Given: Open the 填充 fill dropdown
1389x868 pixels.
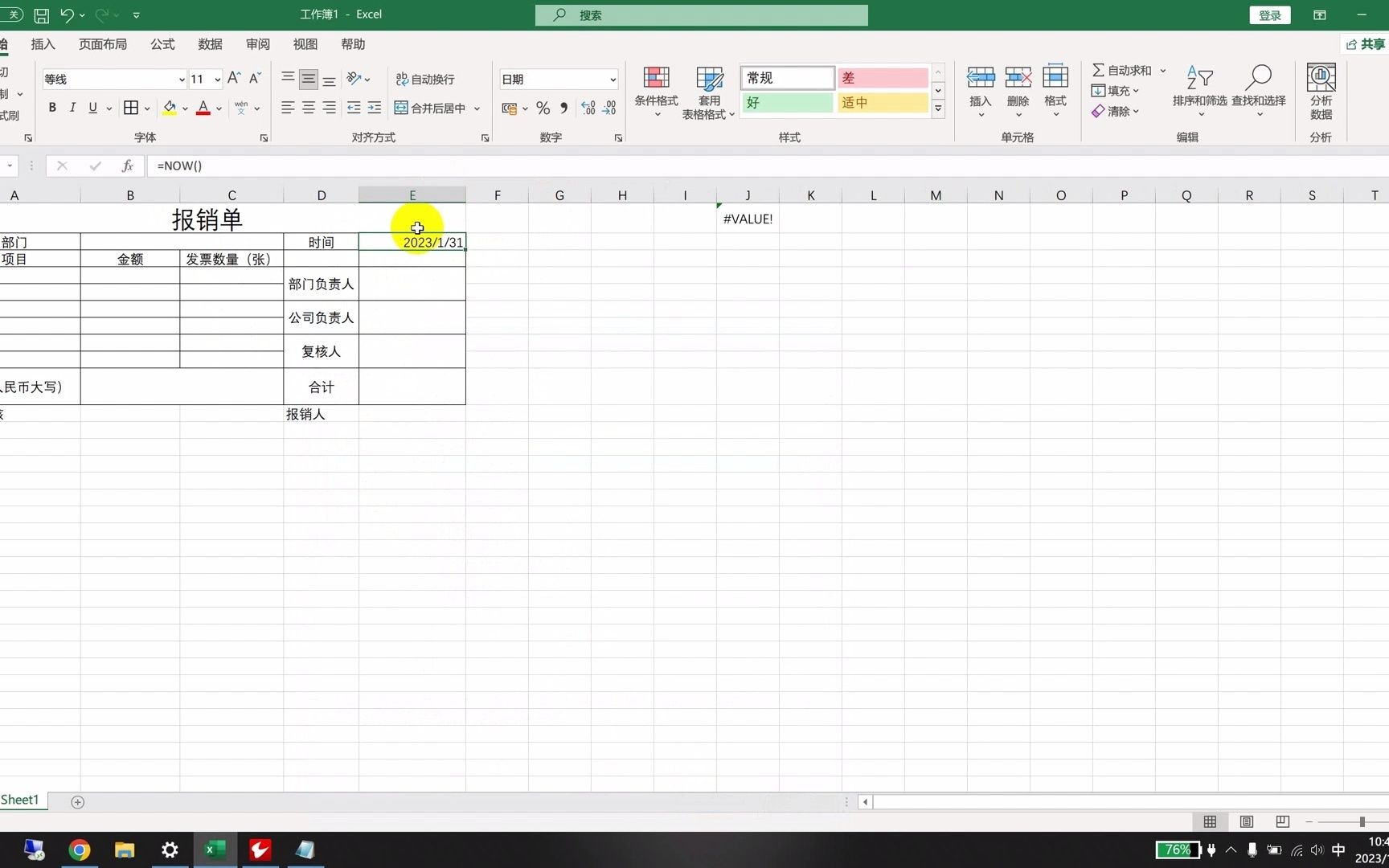Looking at the screenshot, I should (1116, 91).
